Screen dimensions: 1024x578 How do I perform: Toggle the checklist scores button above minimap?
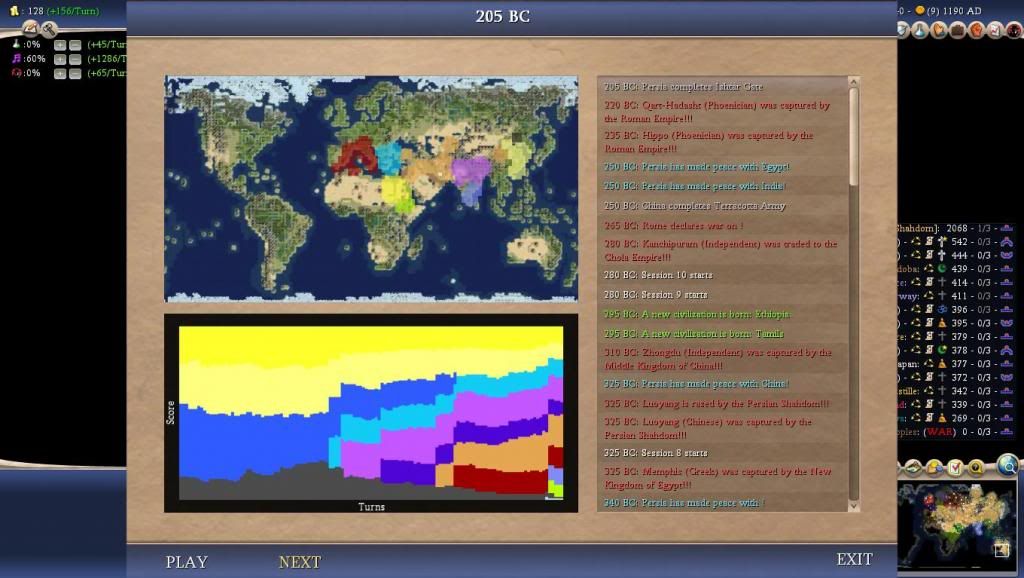pos(955,468)
